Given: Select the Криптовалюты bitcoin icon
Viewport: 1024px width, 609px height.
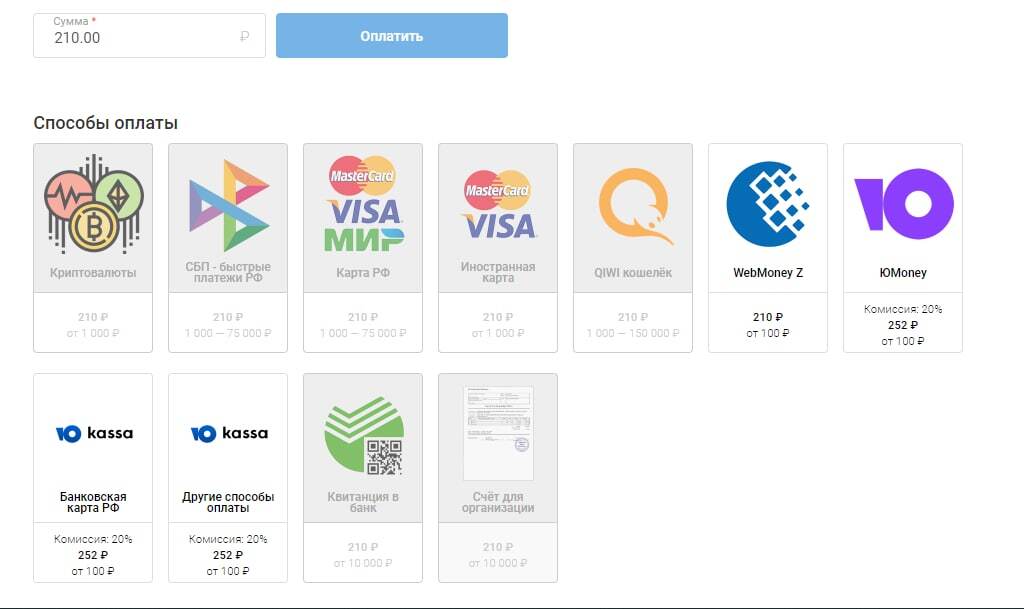Looking at the screenshot, I should tap(93, 204).
